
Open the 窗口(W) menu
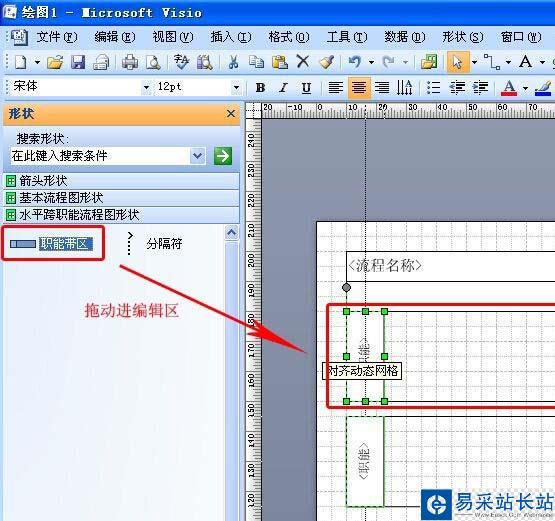click(x=521, y=37)
